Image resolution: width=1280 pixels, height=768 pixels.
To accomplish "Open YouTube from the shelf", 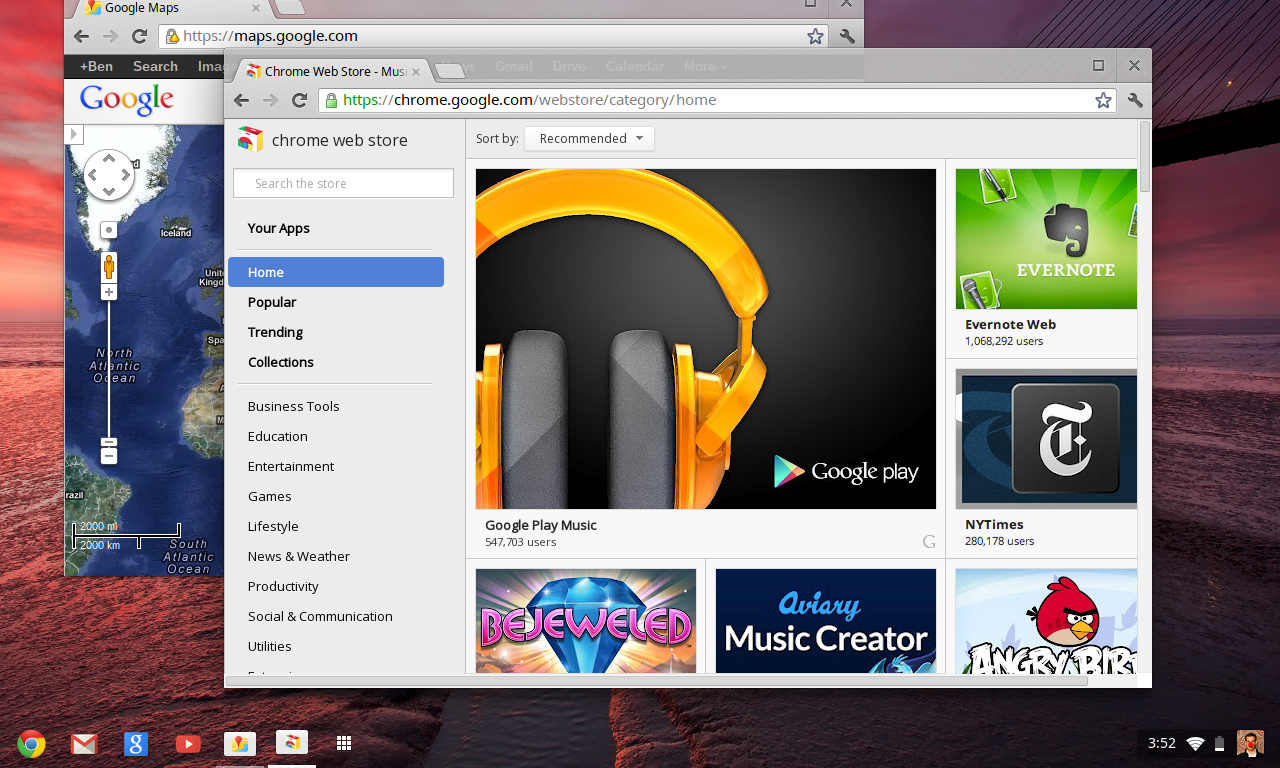I will coord(188,743).
